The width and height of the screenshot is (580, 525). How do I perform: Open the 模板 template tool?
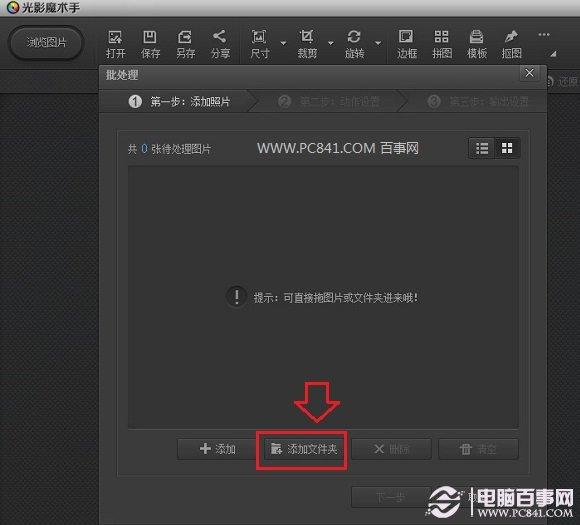tap(477, 44)
